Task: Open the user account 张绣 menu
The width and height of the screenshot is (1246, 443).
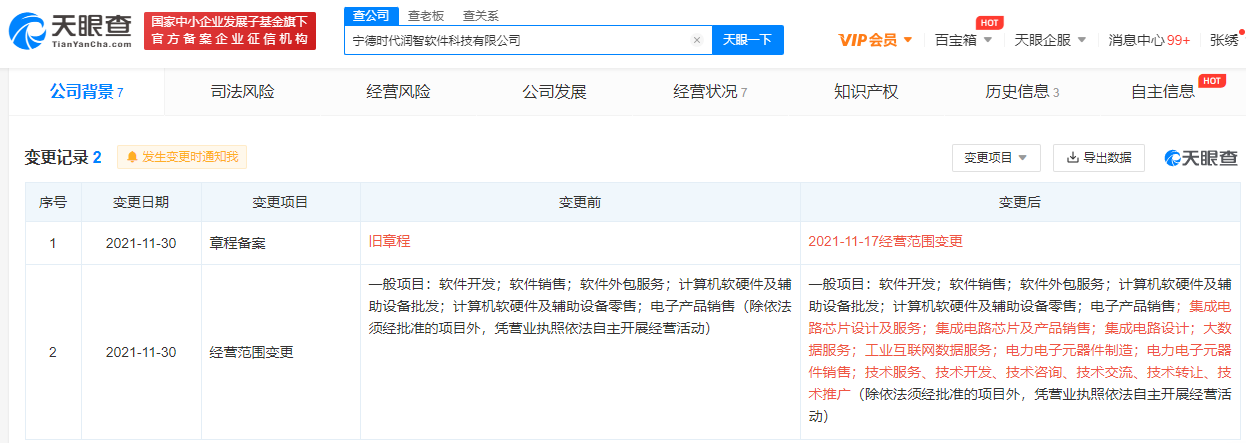Action: 1224,40
